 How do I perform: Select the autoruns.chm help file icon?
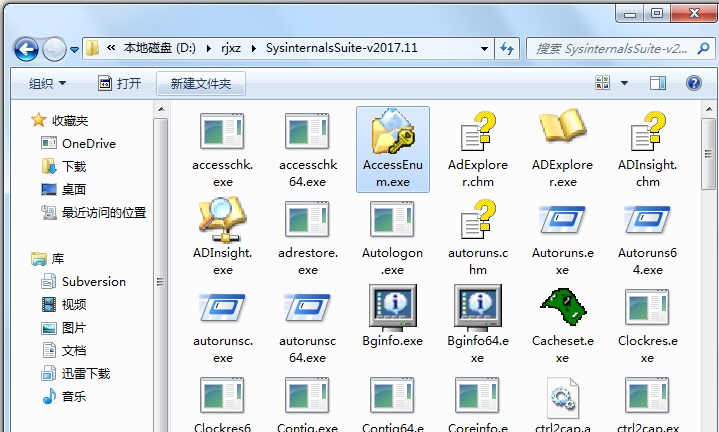click(x=478, y=219)
